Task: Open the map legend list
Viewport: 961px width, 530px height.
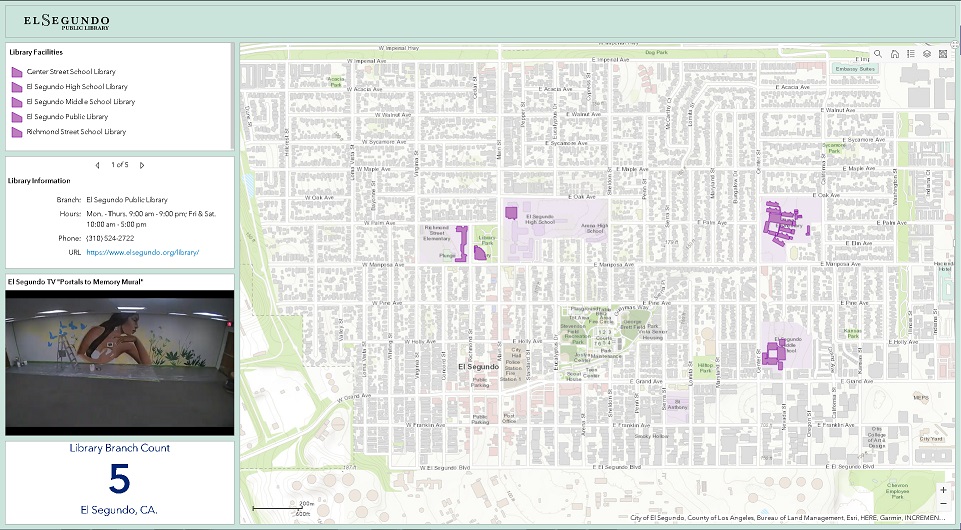Action: (910, 54)
